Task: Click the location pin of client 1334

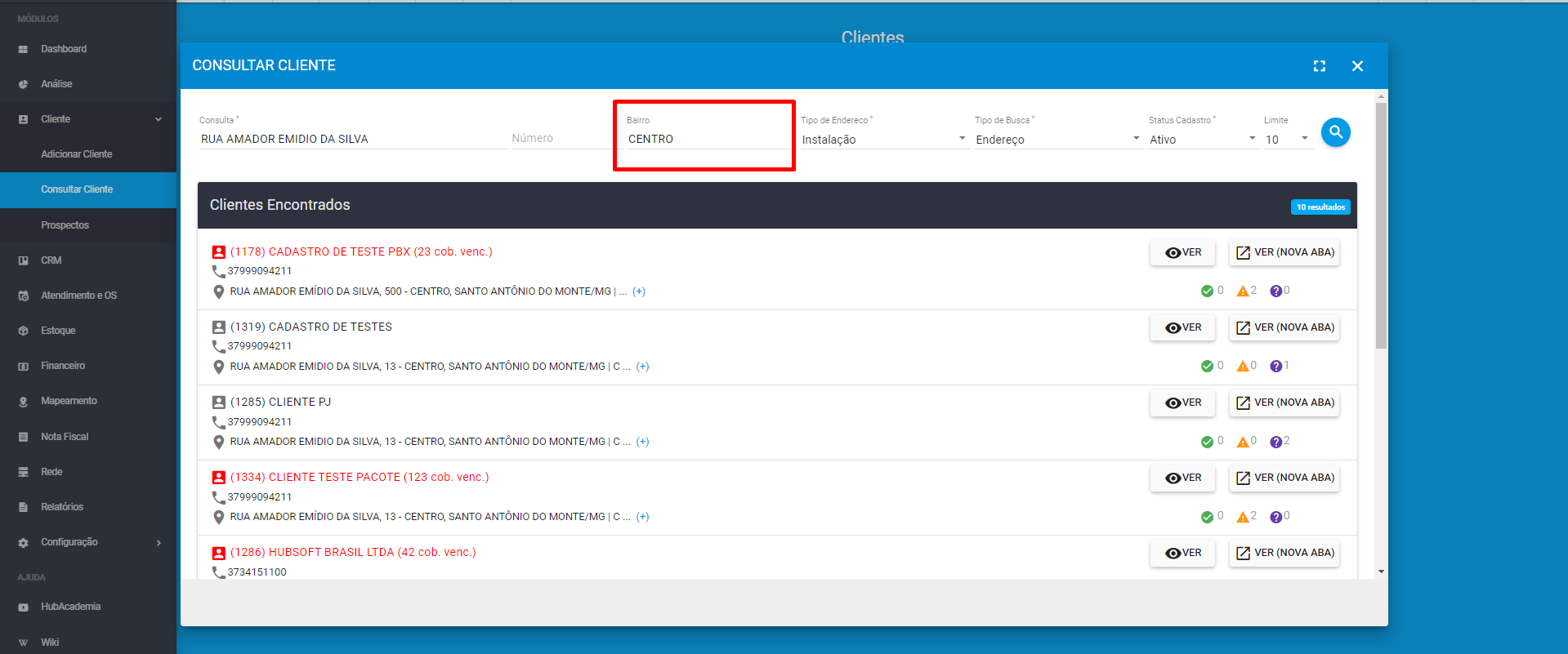Action: [x=218, y=517]
